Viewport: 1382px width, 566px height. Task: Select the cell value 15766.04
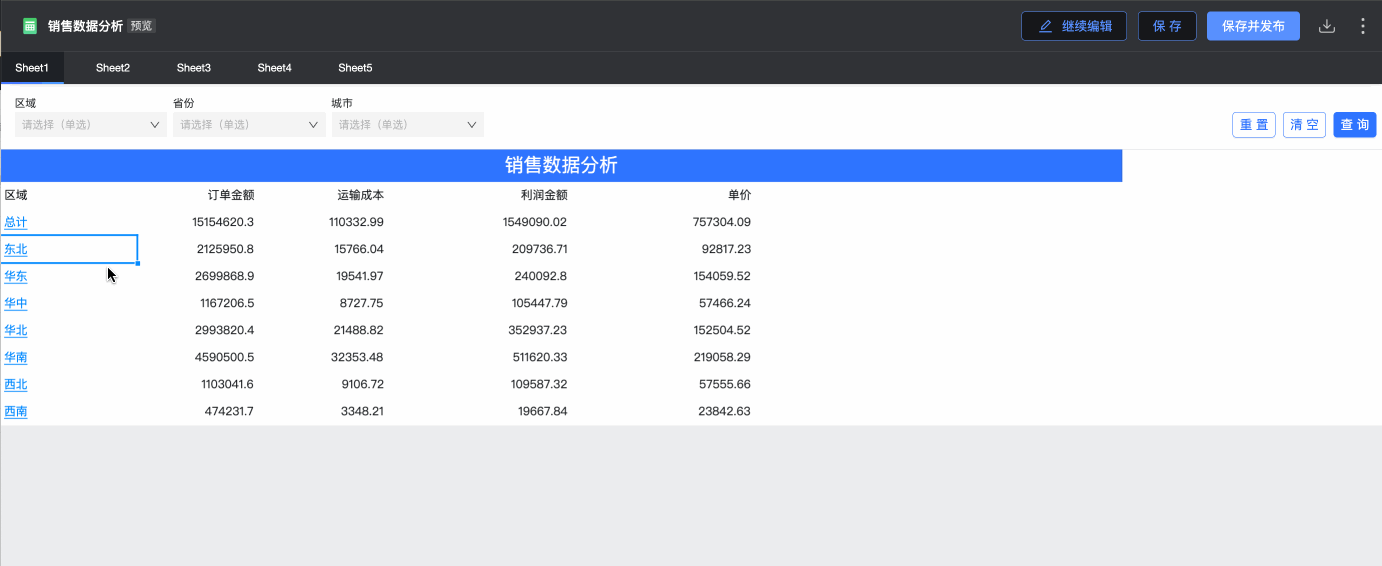[360, 249]
